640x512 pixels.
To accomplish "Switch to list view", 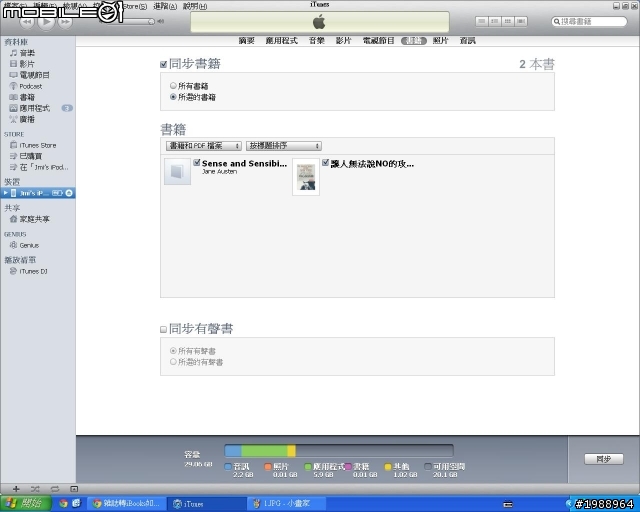I will click(x=482, y=21).
